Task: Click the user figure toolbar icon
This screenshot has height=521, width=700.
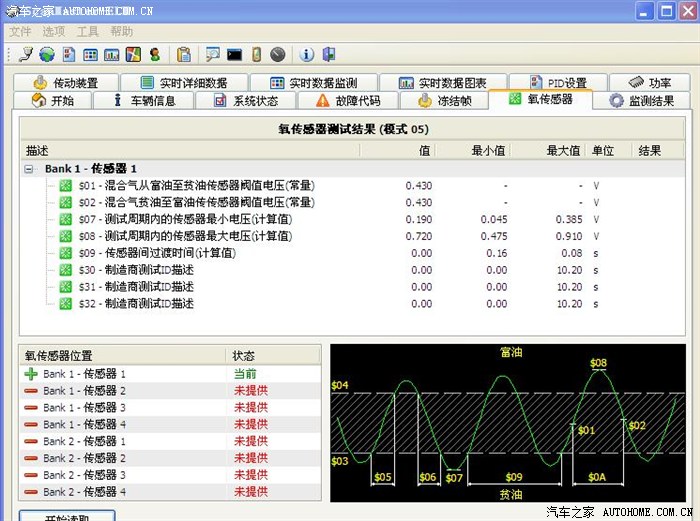Action: coord(155,54)
